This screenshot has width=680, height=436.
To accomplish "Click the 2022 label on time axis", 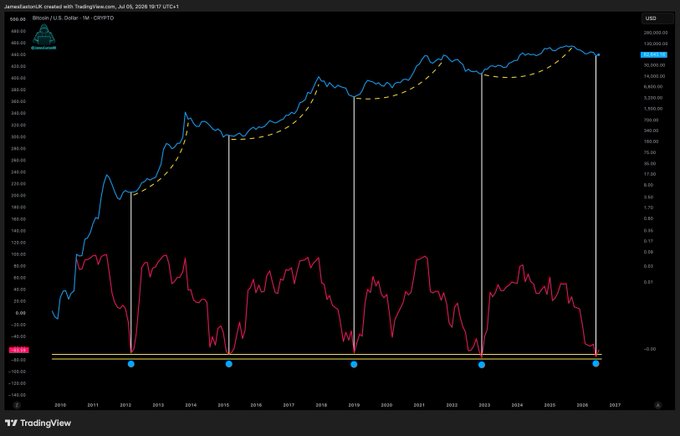I will click(x=452, y=405).
